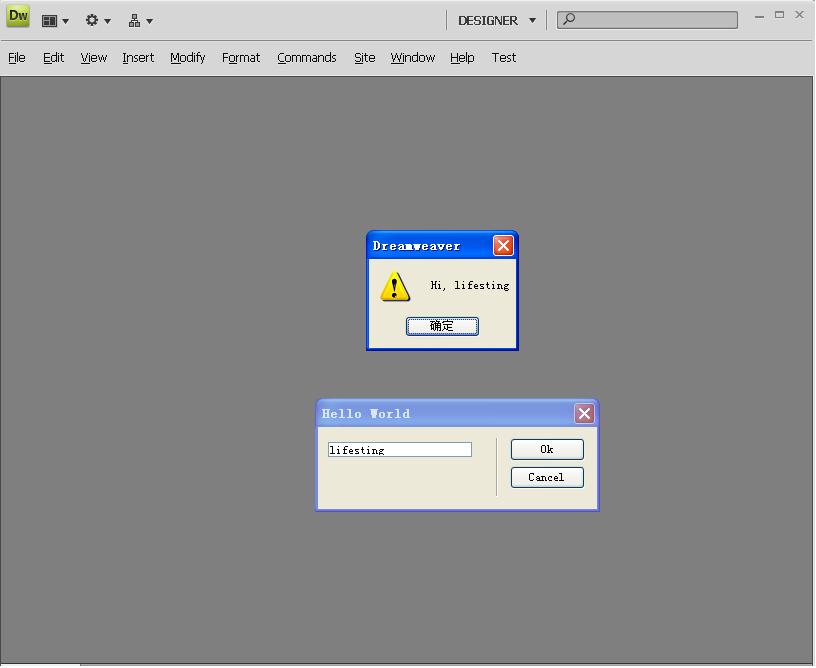Open the Window menu
The image size is (816, 668).
pos(413,58)
